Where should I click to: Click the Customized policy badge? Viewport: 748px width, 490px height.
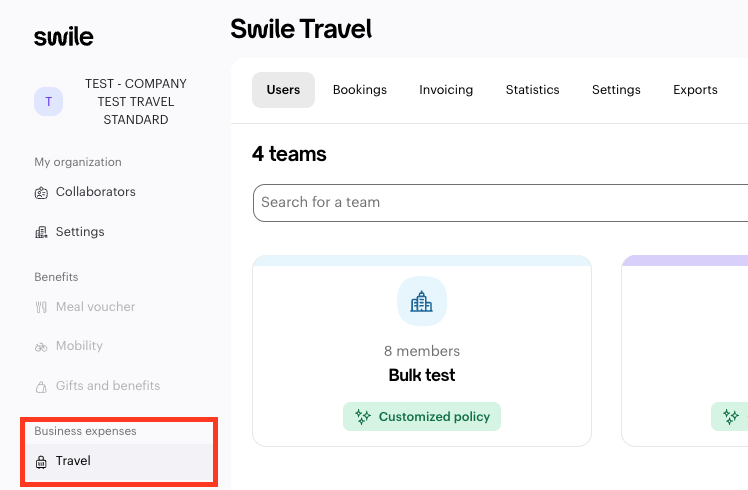pos(422,417)
